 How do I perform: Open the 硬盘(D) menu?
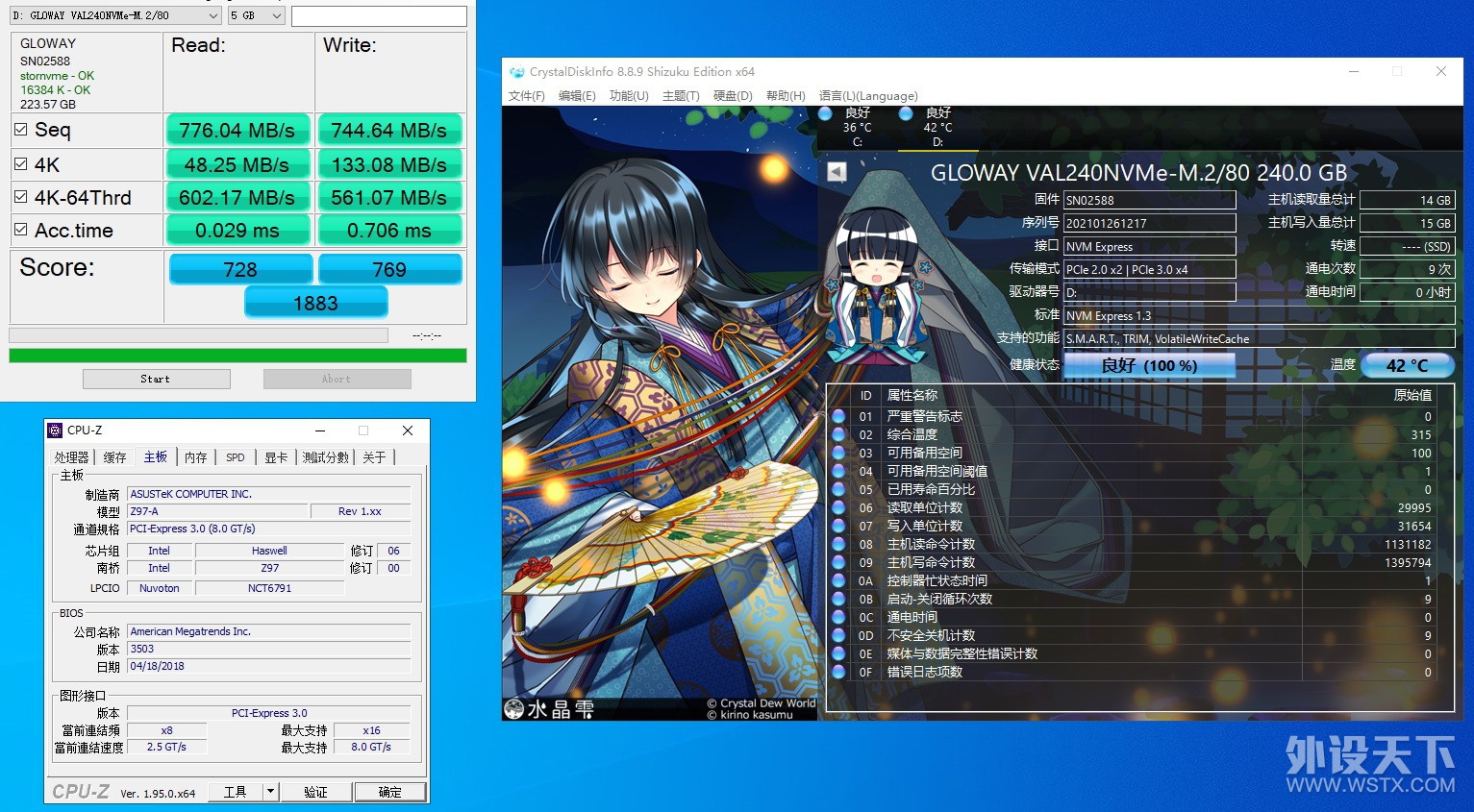coord(733,96)
